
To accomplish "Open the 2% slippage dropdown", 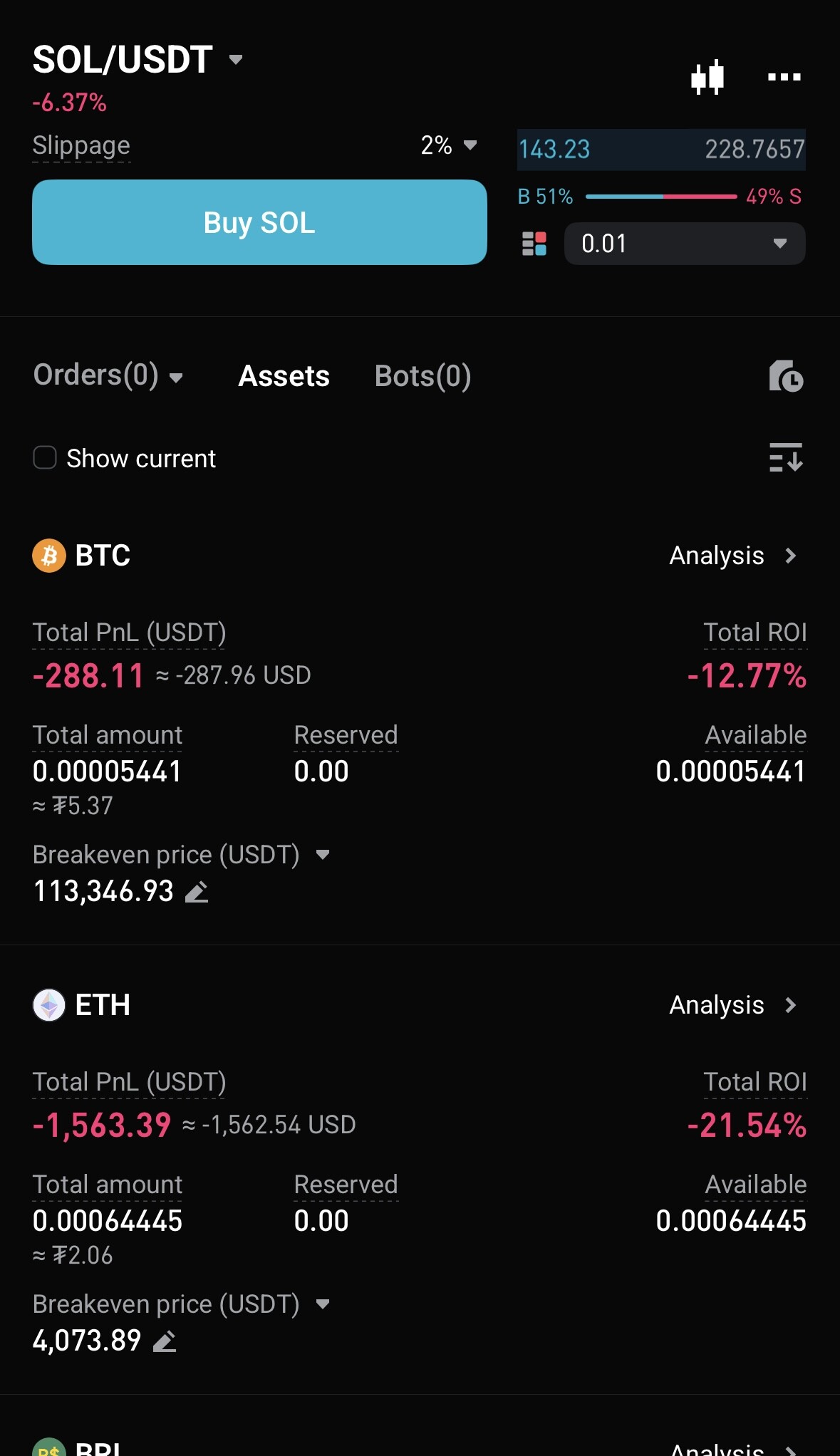I will (448, 145).
